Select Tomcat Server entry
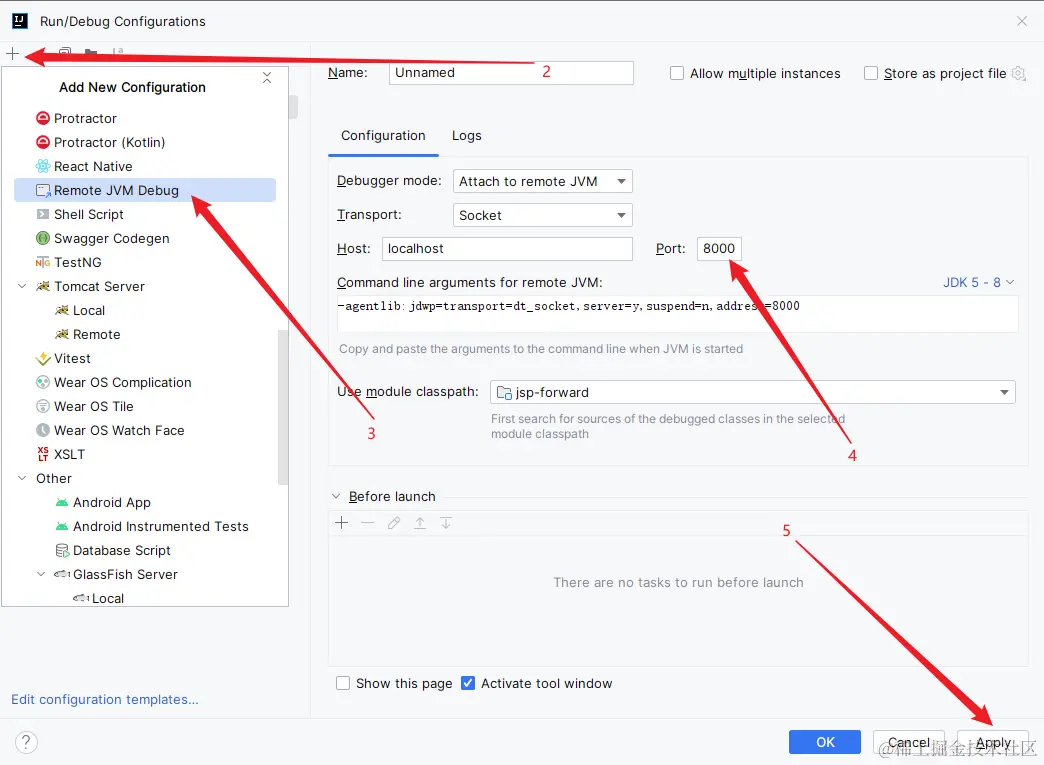Screen dimensions: 1044x765 [99, 286]
